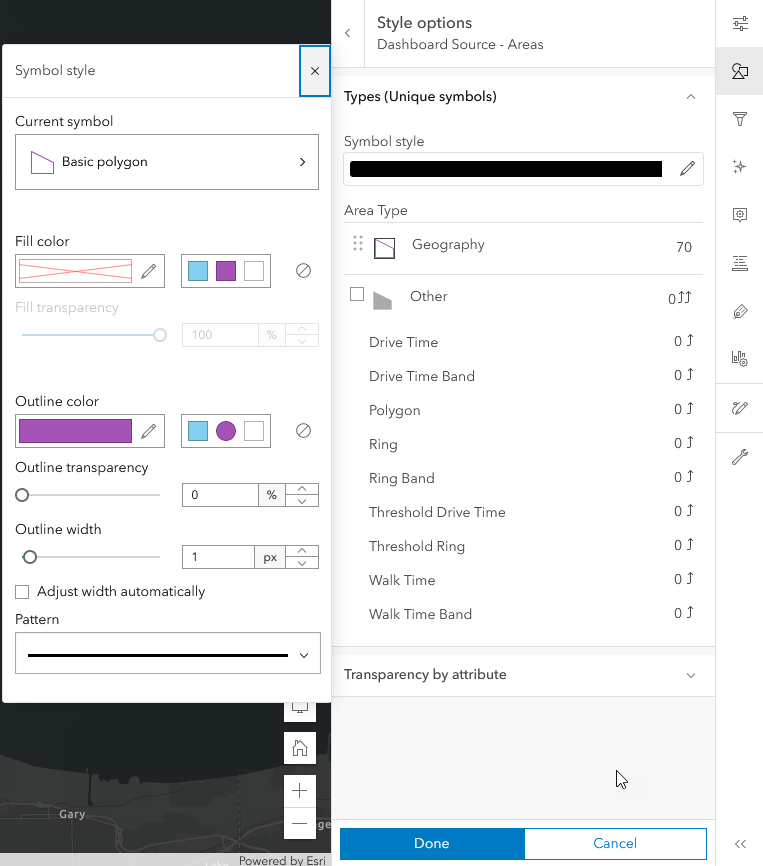Viewport: 763px width, 866px height.
Task: Enable Adjust width automatically checkbox
Action: coord(22,591)
